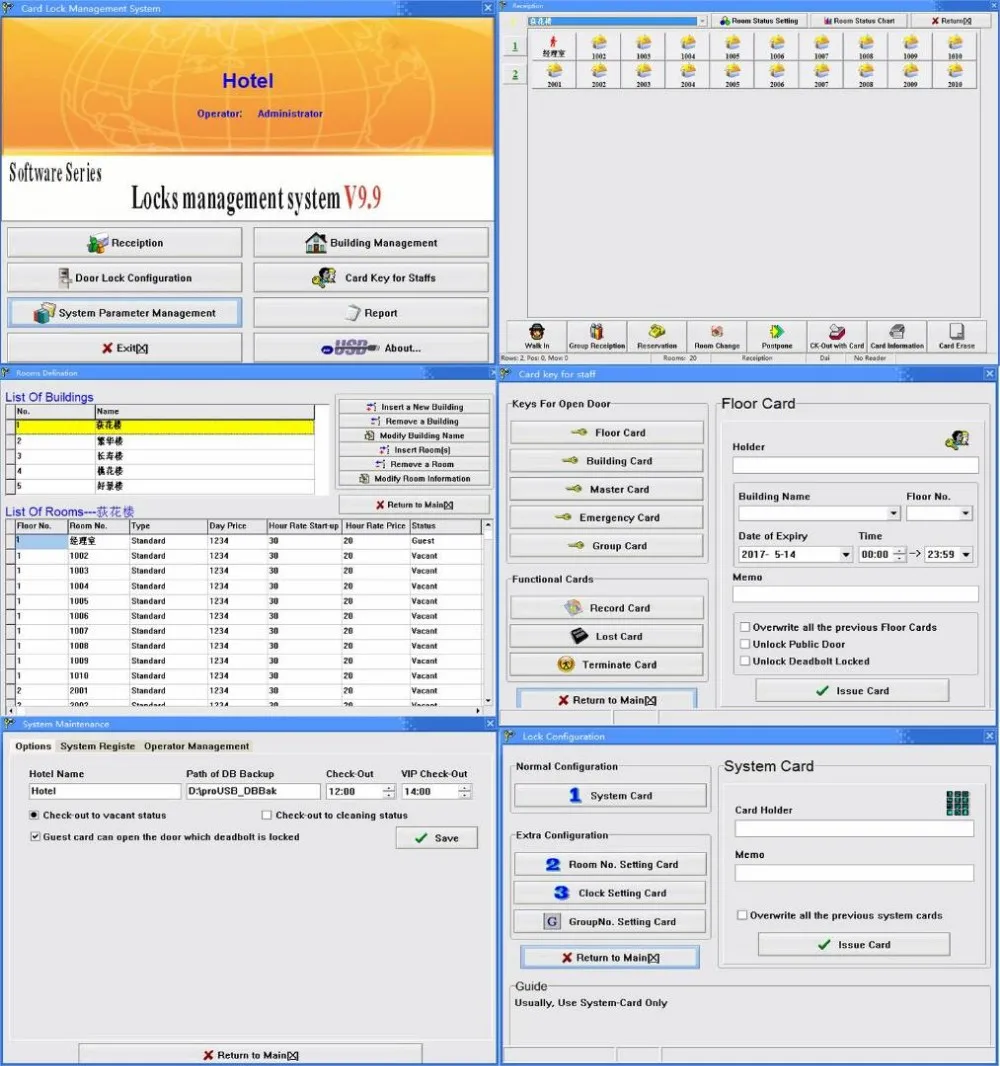1000x1066 pixels.
Task: Select the Card Erase icon
Action: (956, 335)
